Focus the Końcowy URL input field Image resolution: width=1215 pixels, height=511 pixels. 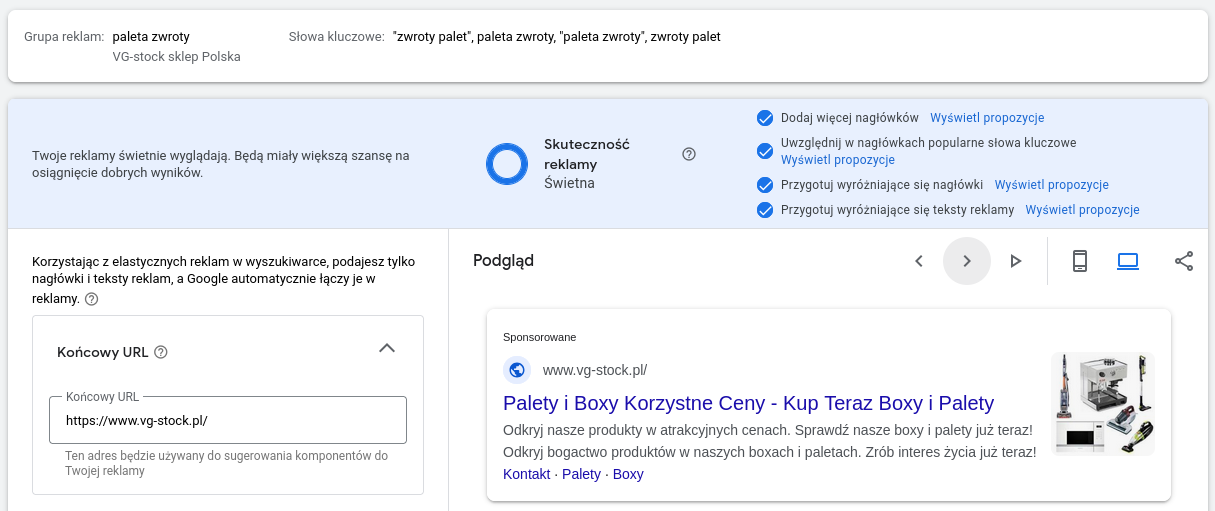[228, 420]
